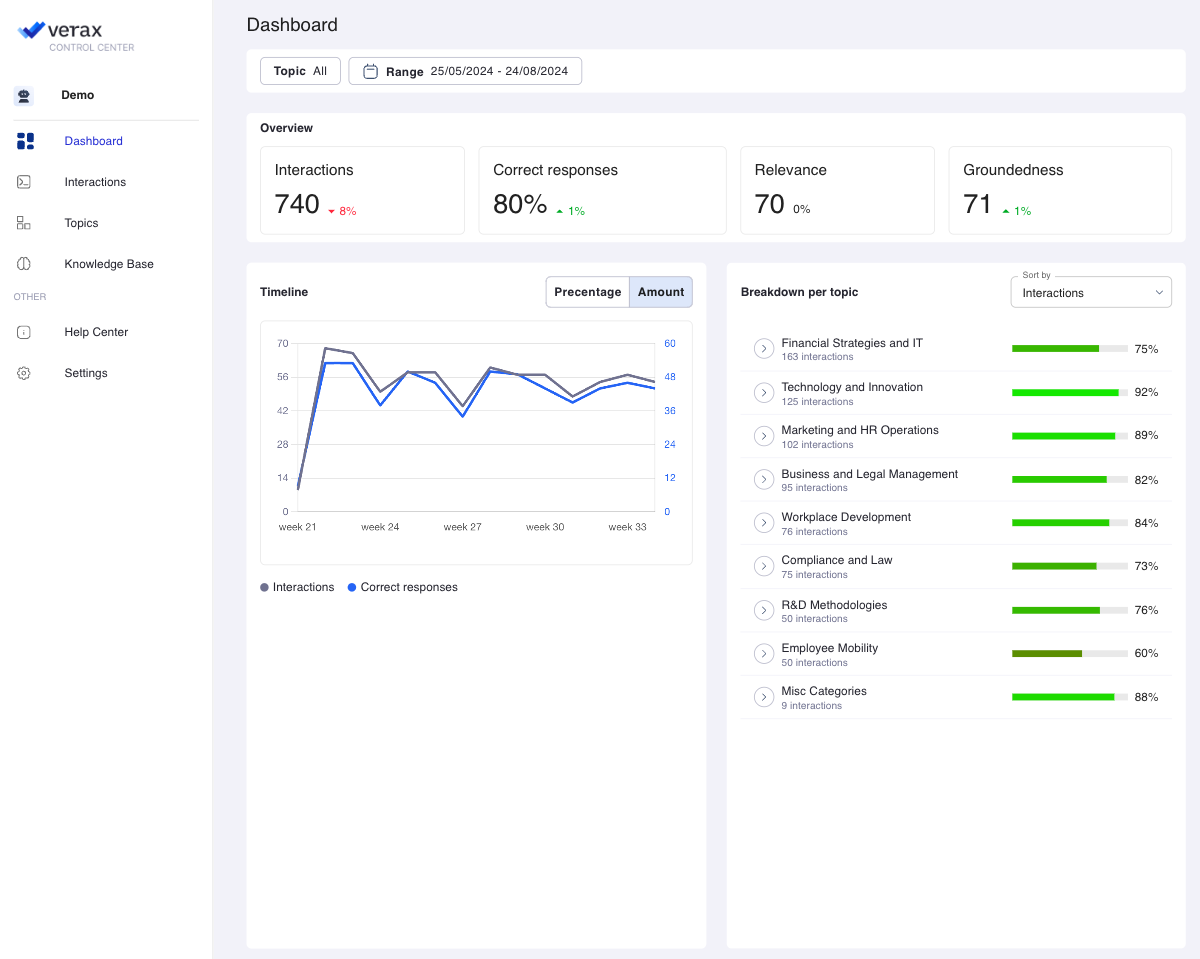Click the Technology and Innovation progress bar
The height and width of the screenshot is (959, 1200).
point(1069,393)
